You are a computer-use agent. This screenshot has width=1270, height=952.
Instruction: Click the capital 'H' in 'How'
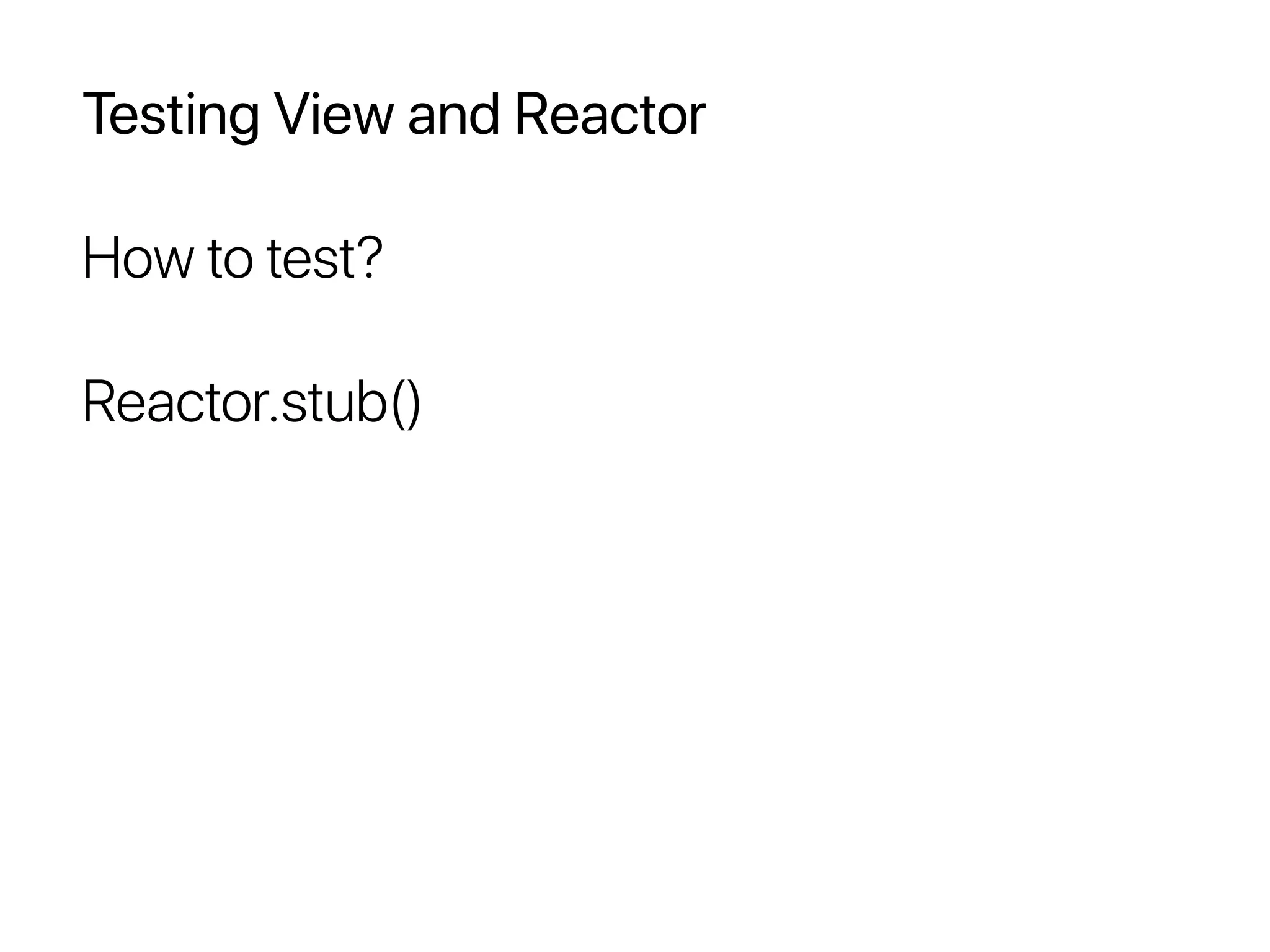[101, 258]
